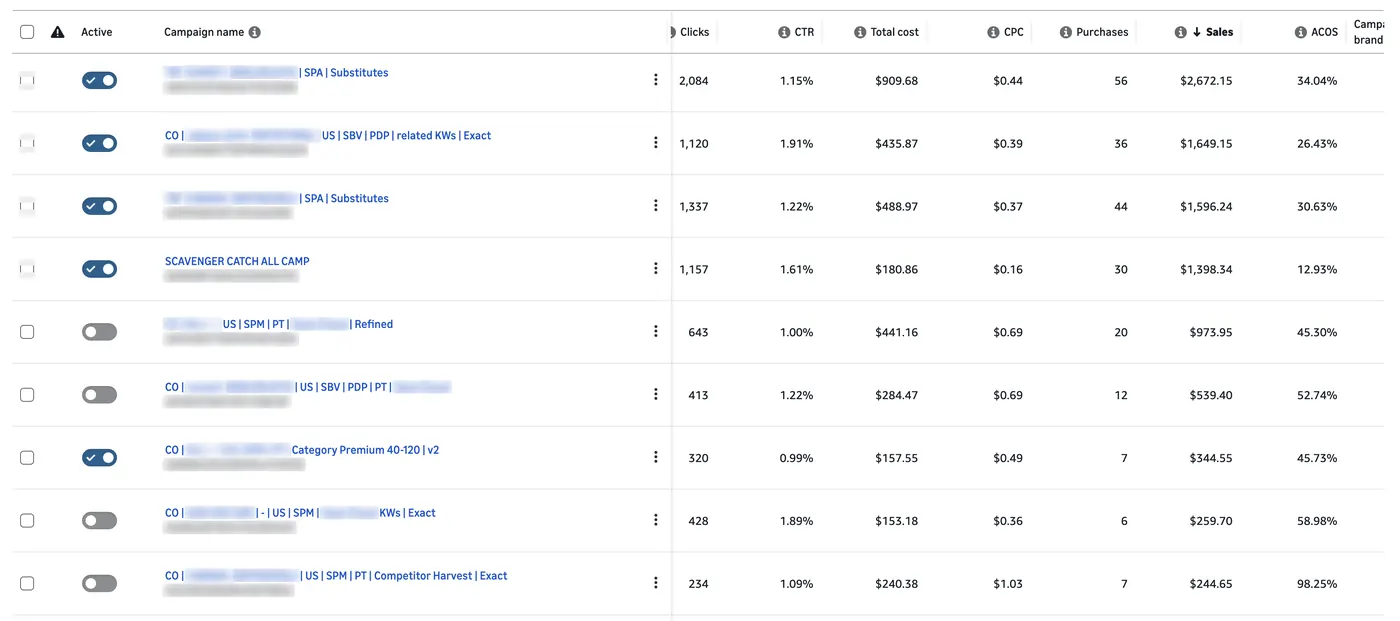1400x621 pixels.
Task: Open the three-dot menu for Competitor Harvest campaign
Action: coord(656,583)
